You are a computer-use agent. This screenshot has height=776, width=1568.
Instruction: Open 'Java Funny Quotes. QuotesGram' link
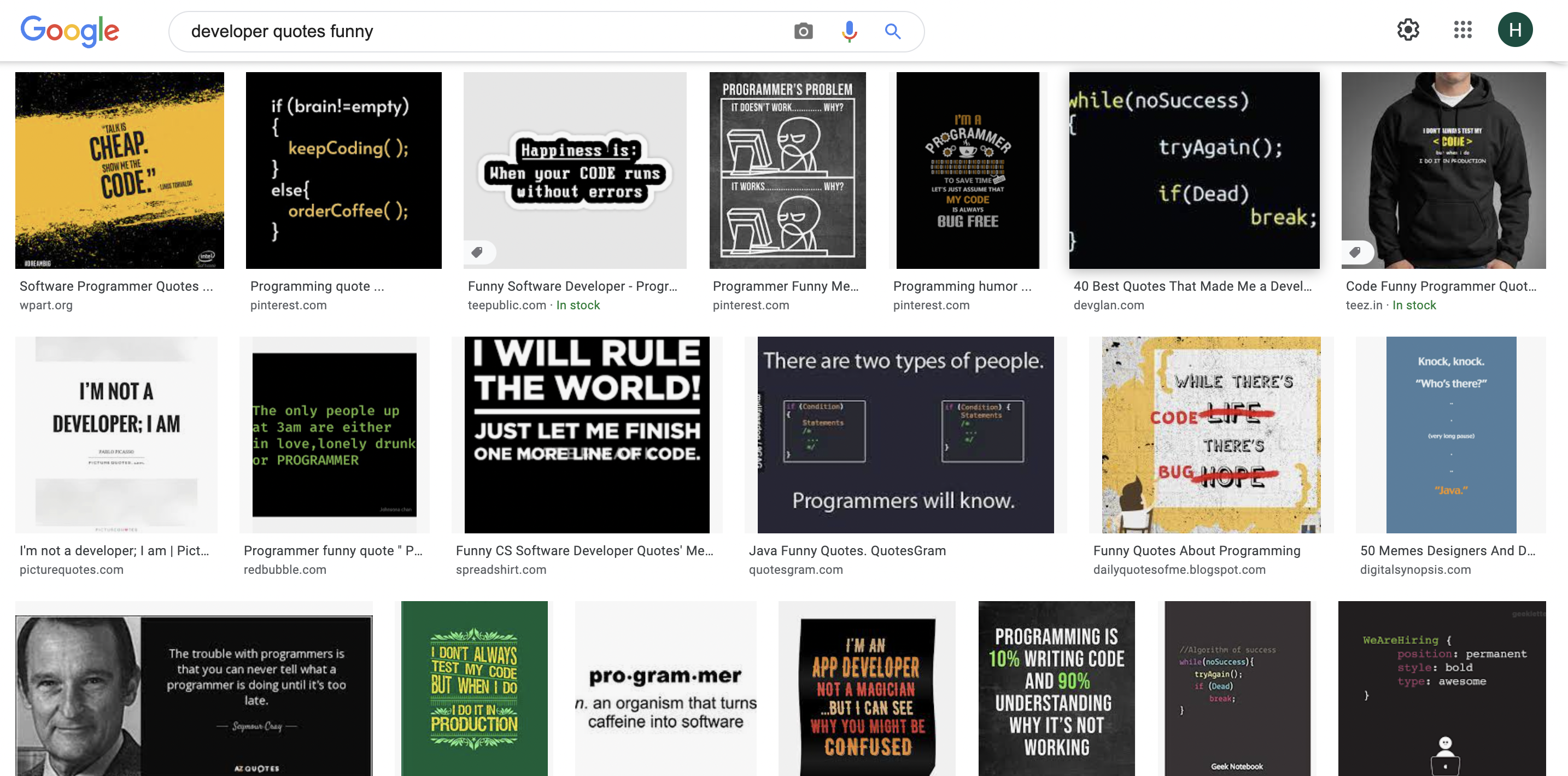[x=847, y=550]
